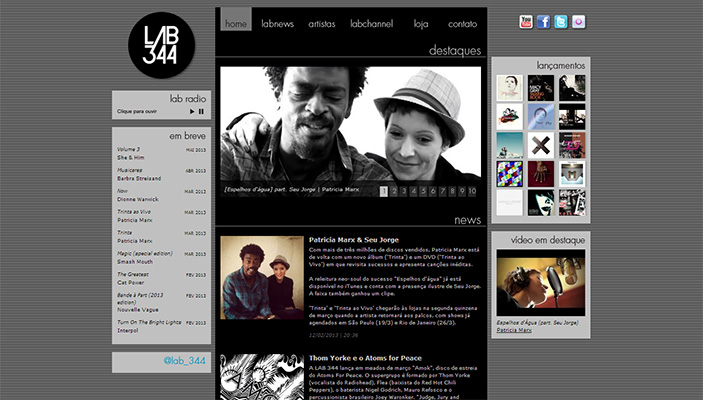Open the light blue building album cover

tap(572, 174)
